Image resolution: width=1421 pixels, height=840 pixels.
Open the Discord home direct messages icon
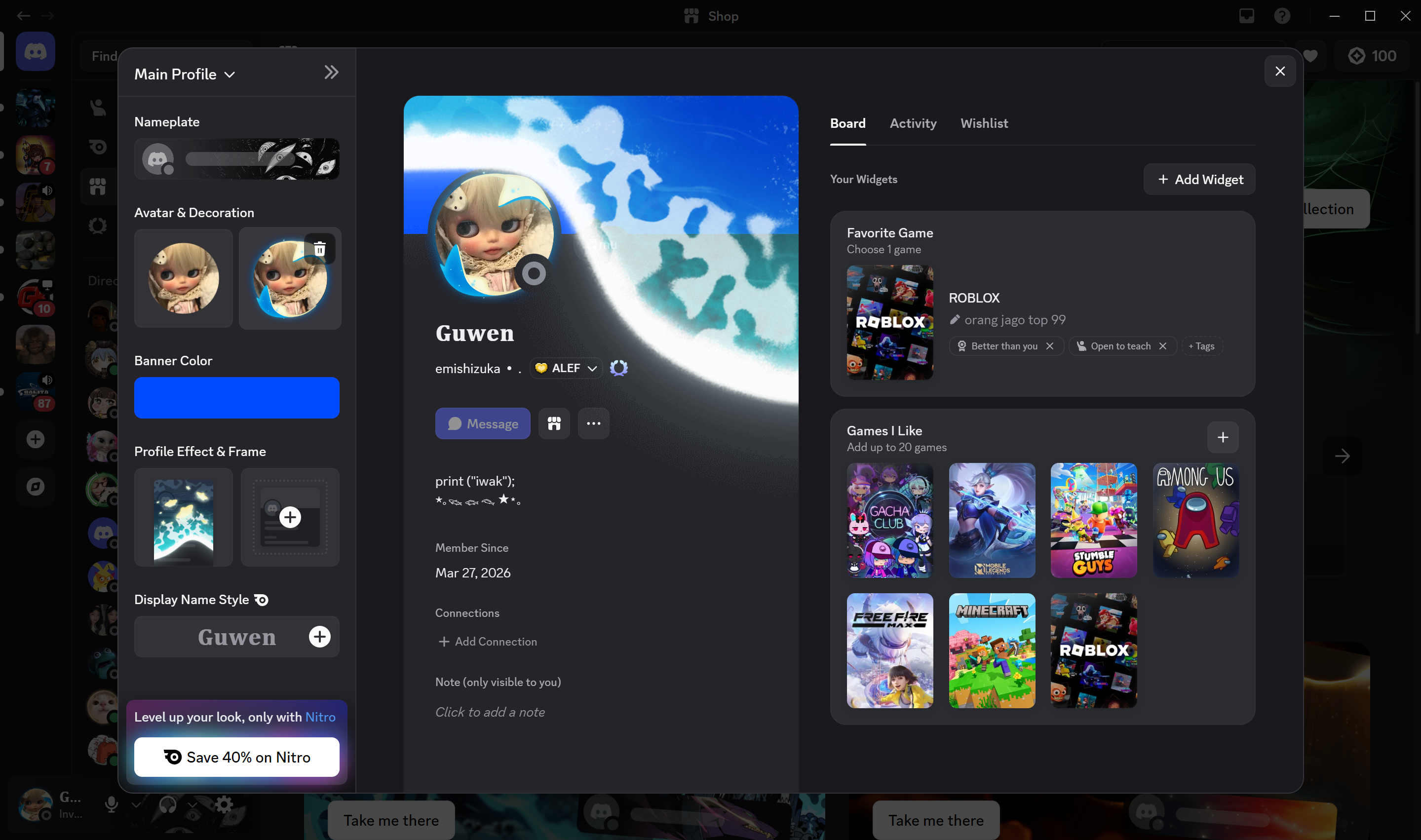(35, 51)
